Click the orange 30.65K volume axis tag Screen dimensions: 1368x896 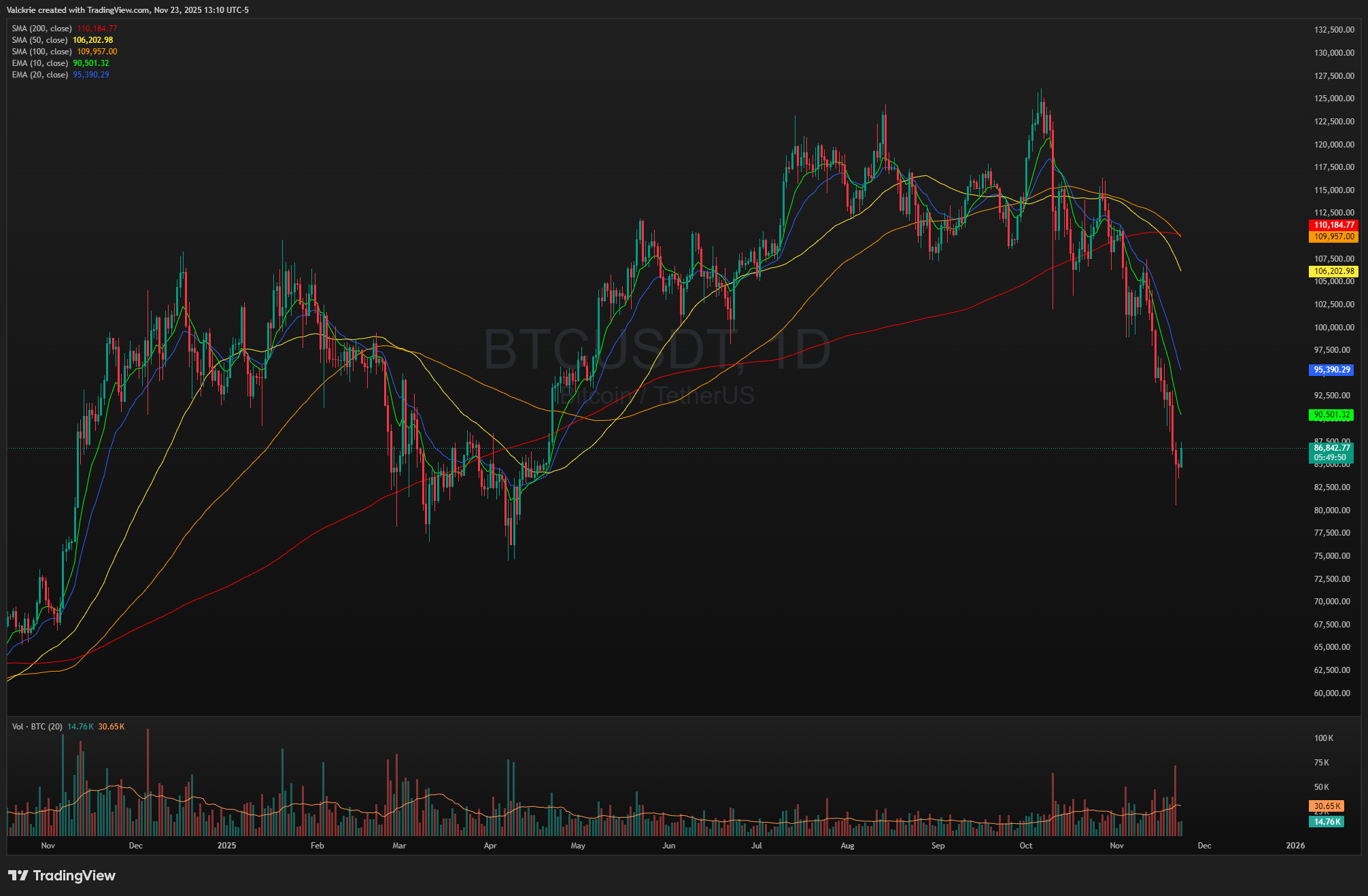tap(1327, 806)
